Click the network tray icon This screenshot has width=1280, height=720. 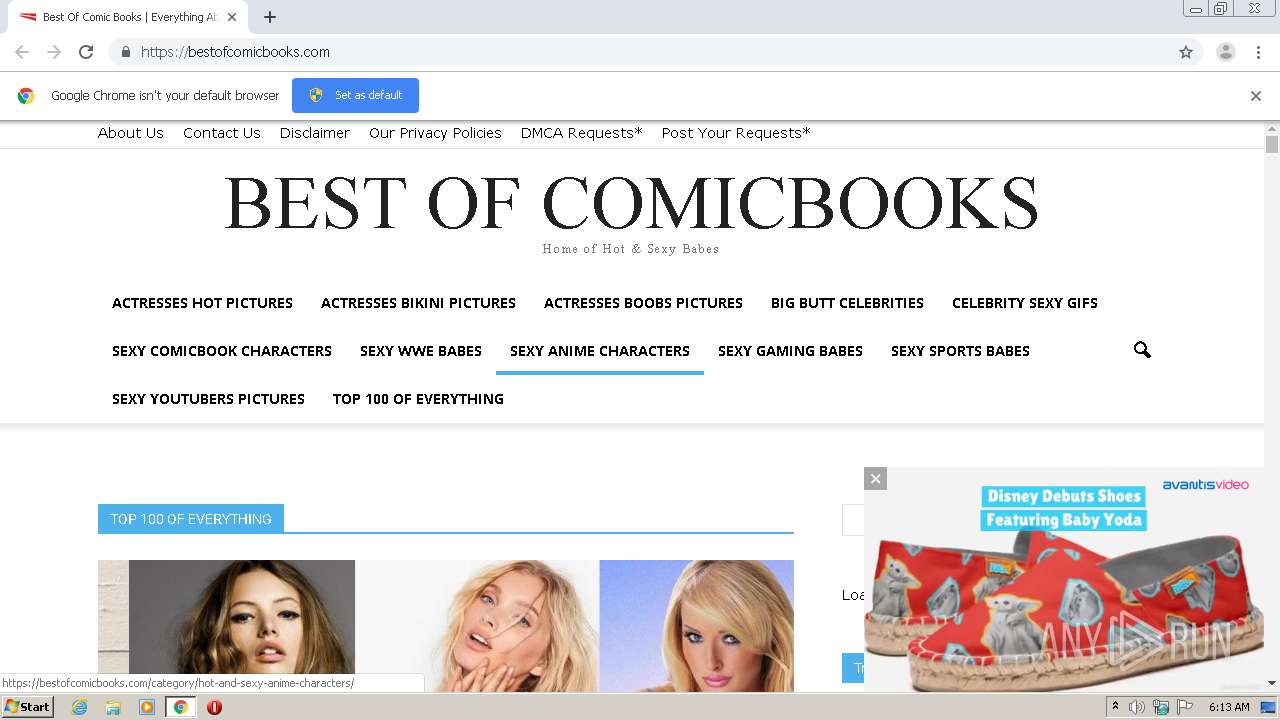click(1161, 707)
